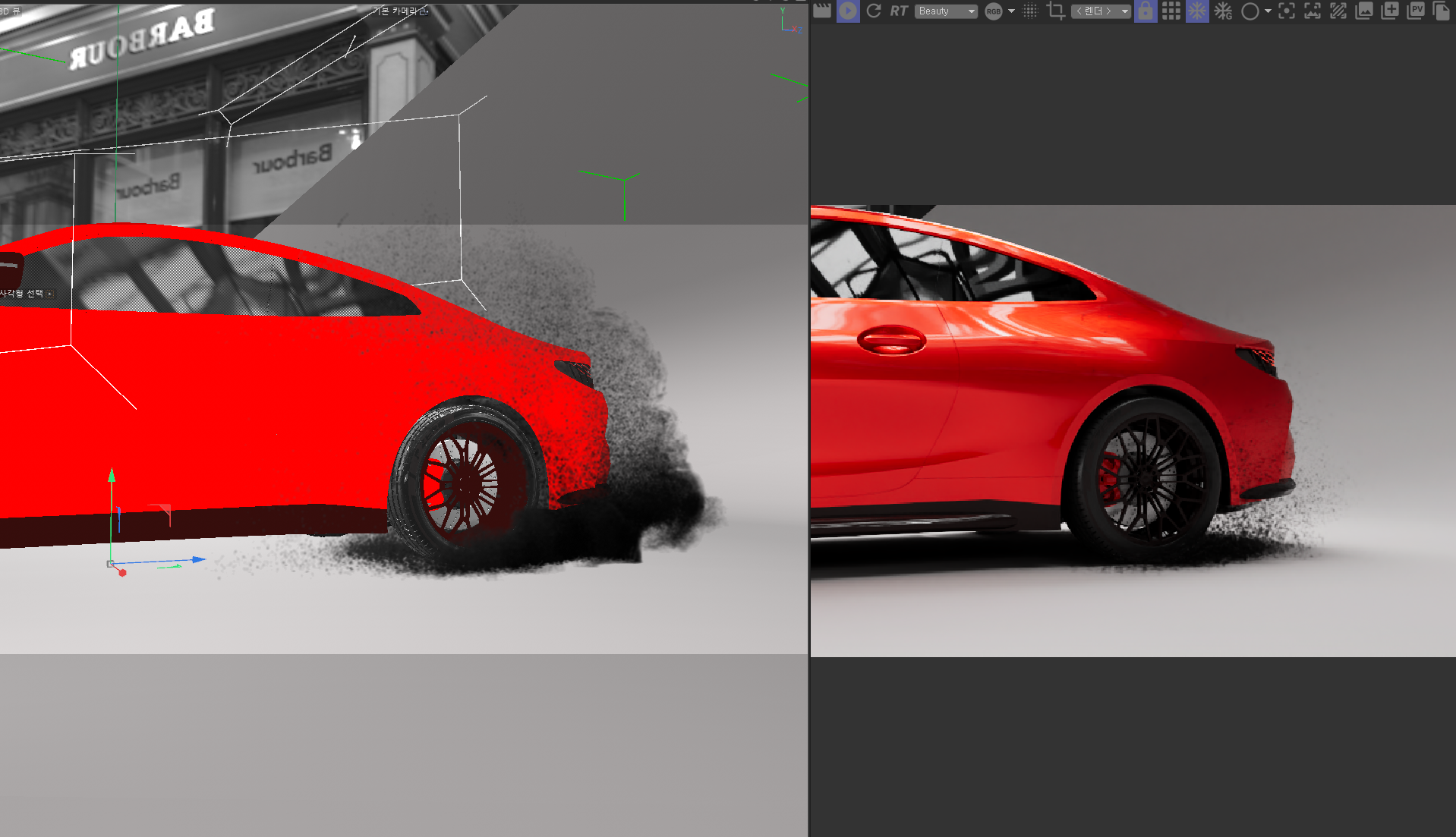
Task: Toggle the camera lock icon
Action: (1146, 11)
